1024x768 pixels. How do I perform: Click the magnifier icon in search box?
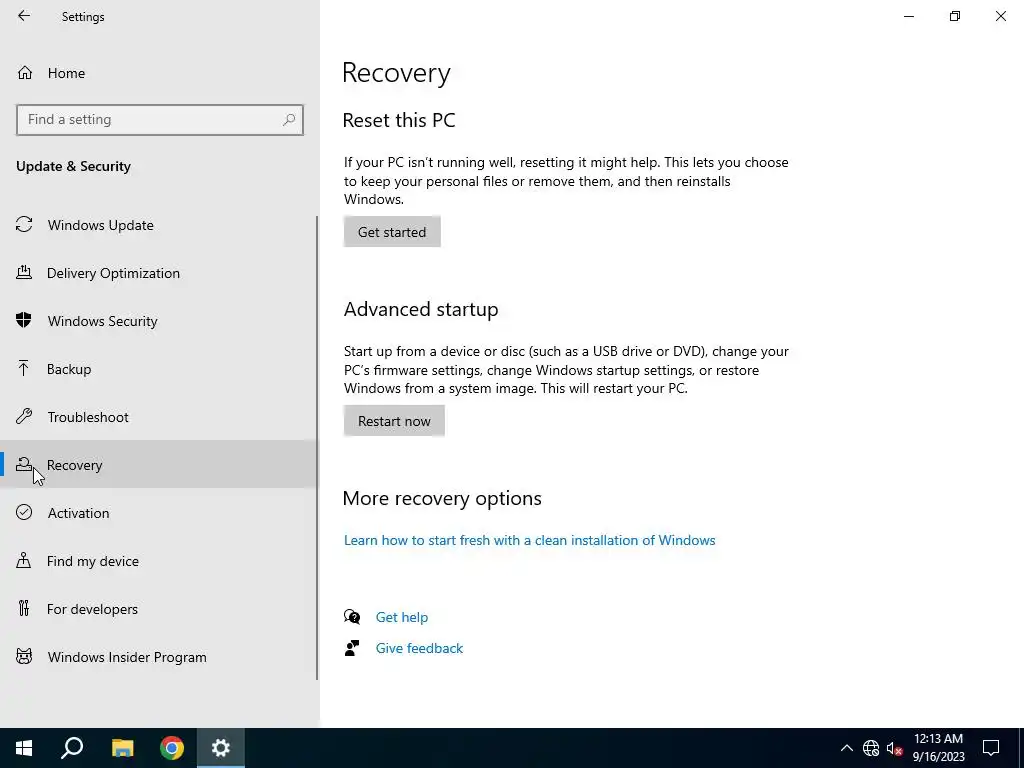pyautogui.click(x=289, y=120)
